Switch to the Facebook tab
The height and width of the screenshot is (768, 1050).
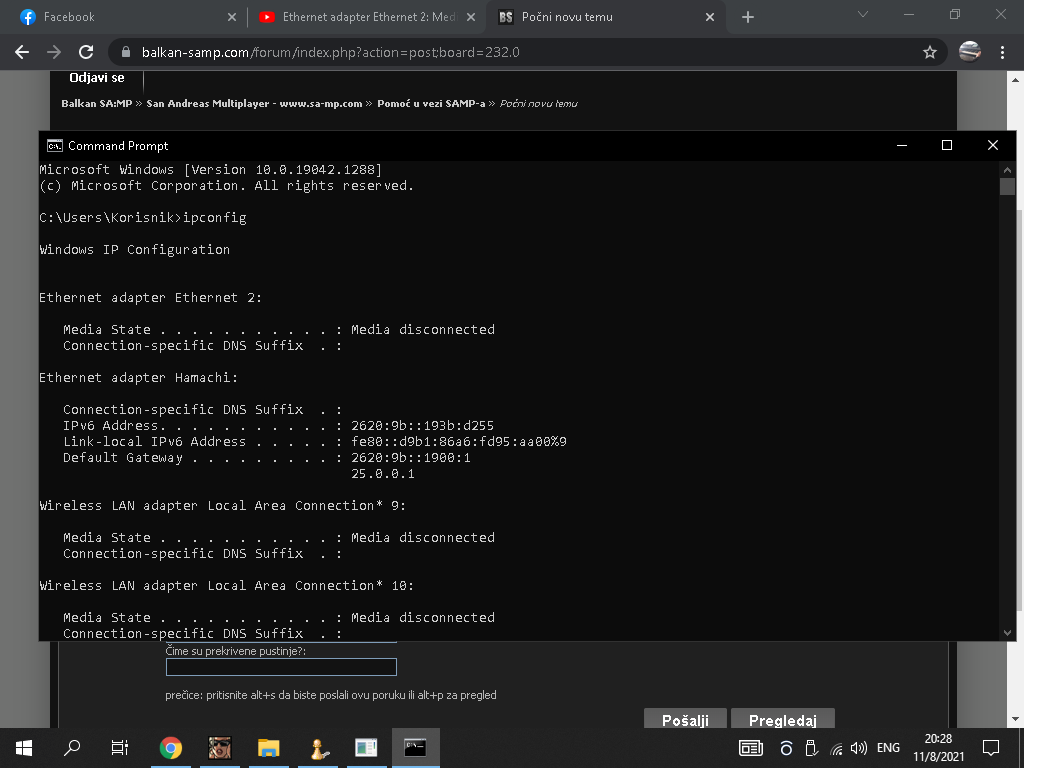[x=127, y=17]
